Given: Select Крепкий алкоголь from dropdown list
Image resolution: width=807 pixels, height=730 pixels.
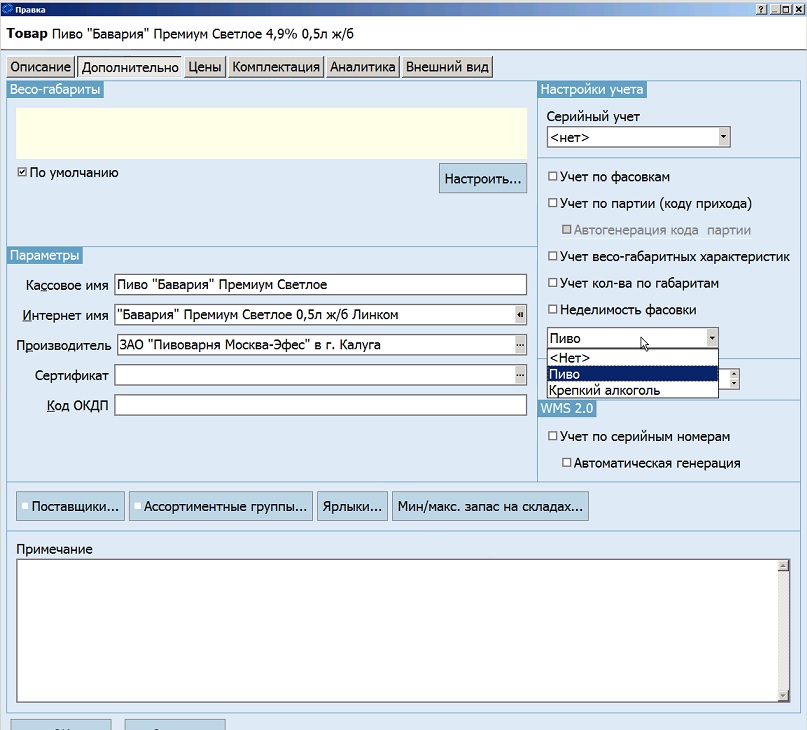Looking at the screenshot, I should pyautogui.click(x=633, y=390).
